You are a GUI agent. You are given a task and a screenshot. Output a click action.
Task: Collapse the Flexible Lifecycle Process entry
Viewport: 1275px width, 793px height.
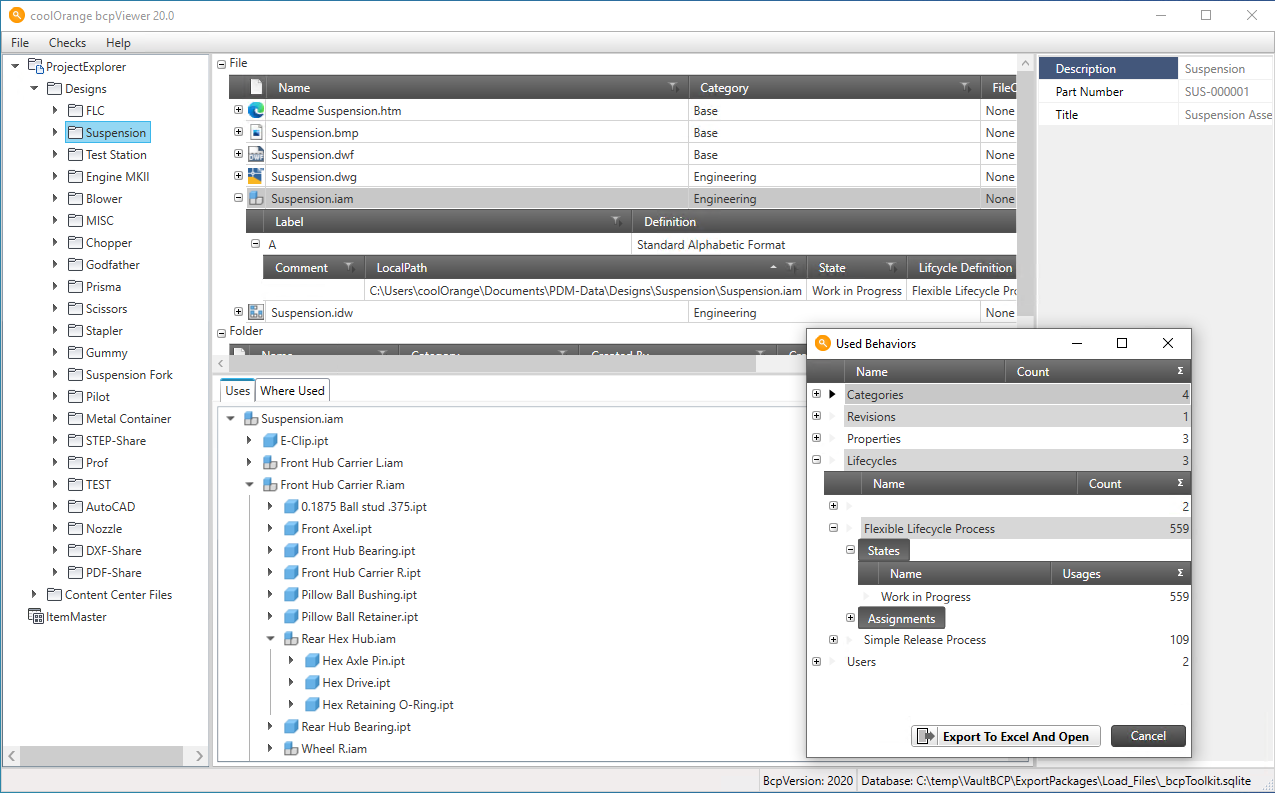coord(833,529)
